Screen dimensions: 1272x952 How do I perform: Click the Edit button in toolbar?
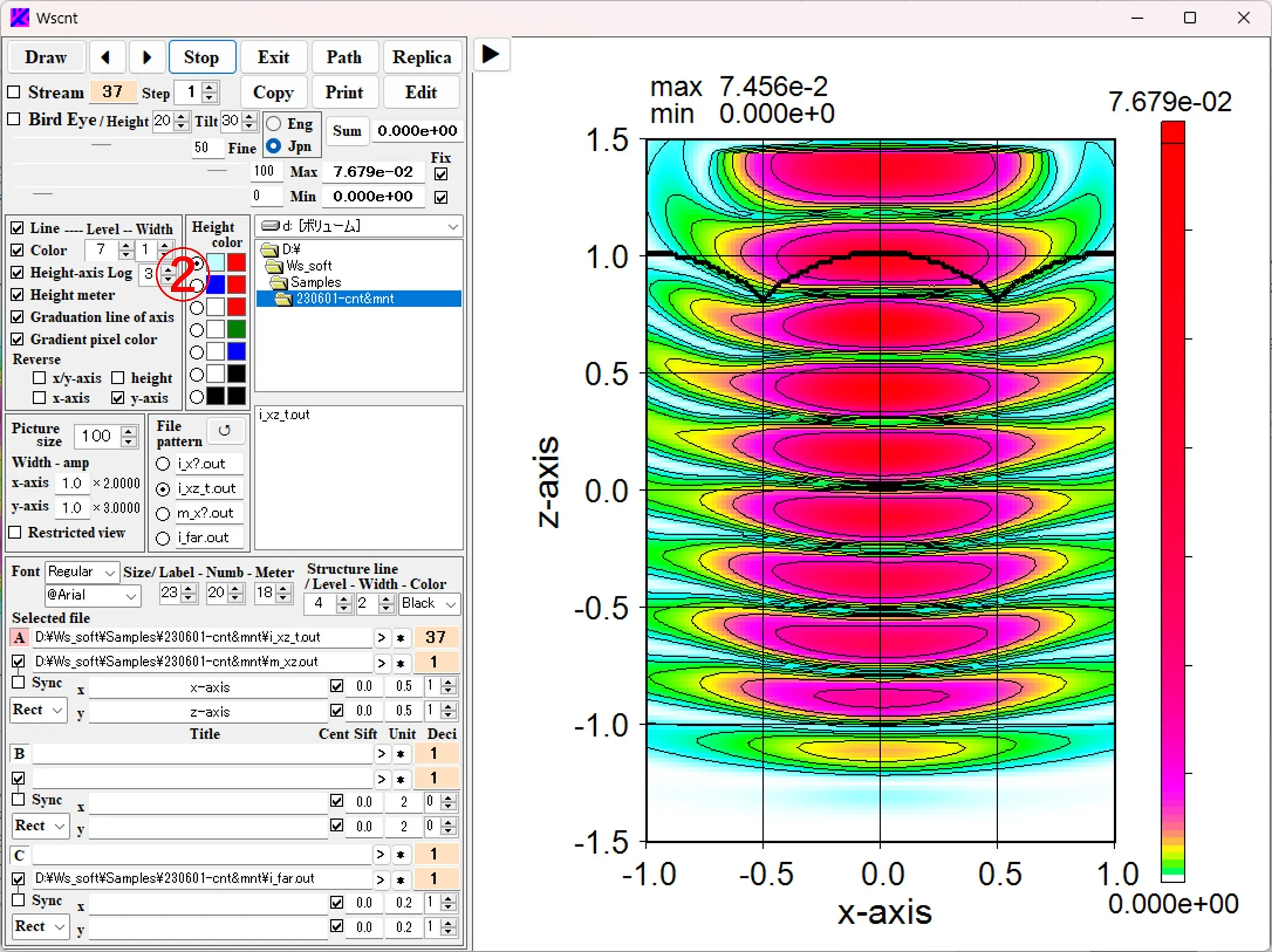coord(420,92)
